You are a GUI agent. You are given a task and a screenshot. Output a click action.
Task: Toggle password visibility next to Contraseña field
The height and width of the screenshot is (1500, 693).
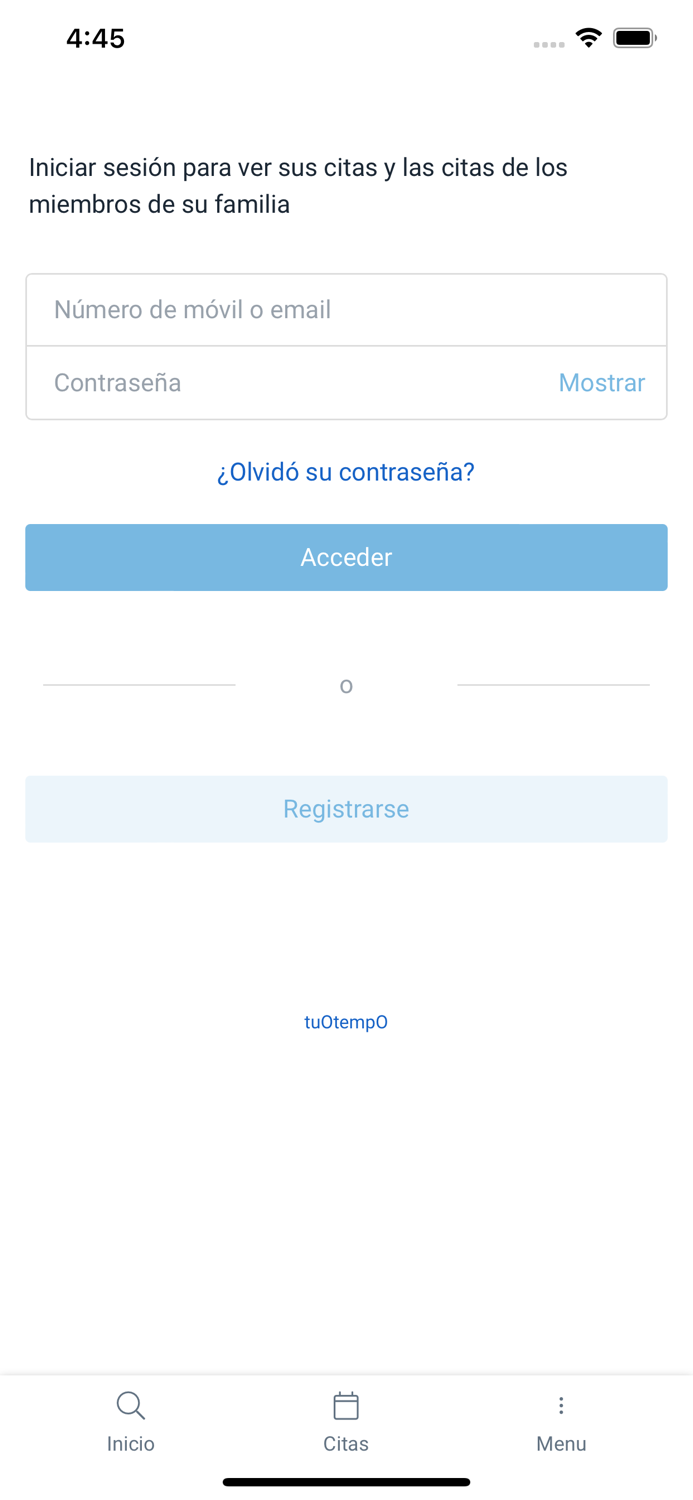601,383
